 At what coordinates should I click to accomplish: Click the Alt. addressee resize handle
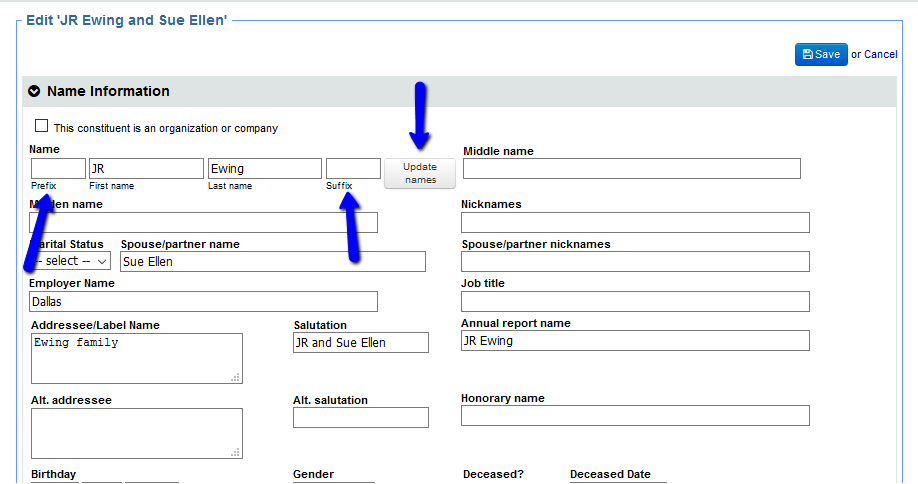click(235, 452)
